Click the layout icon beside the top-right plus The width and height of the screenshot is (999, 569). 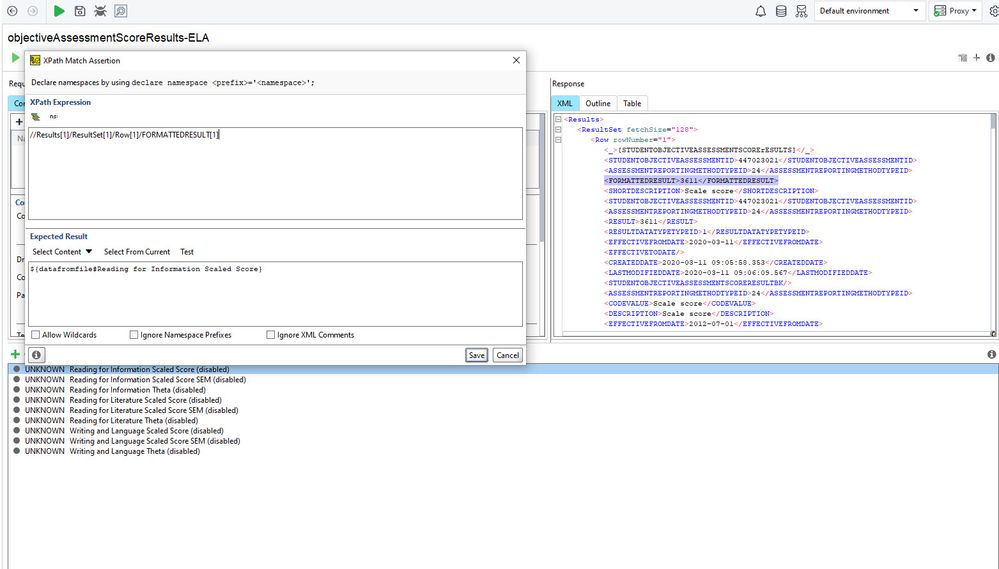963,58
